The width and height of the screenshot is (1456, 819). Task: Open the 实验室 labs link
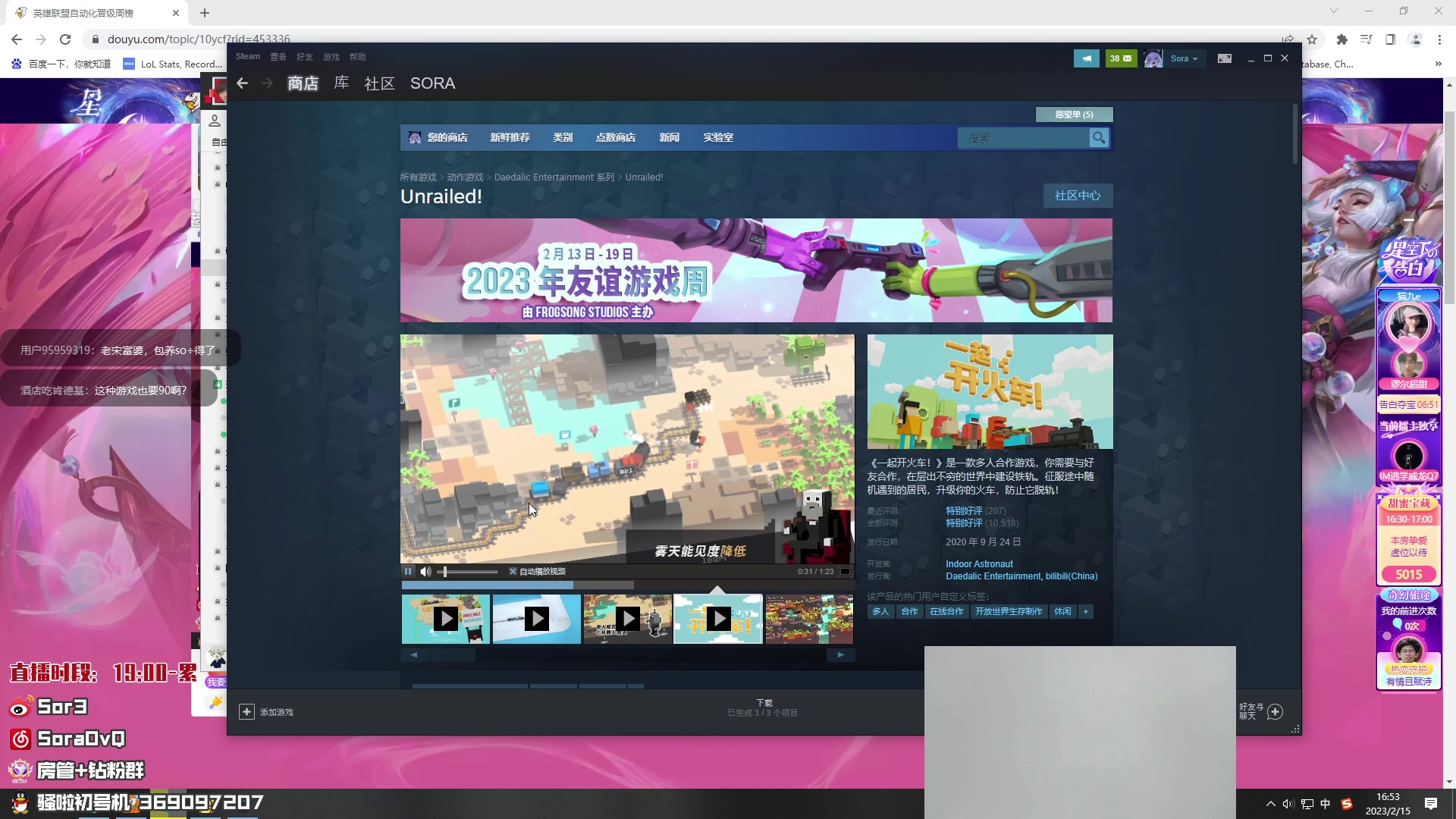click(x=717, y=138)
